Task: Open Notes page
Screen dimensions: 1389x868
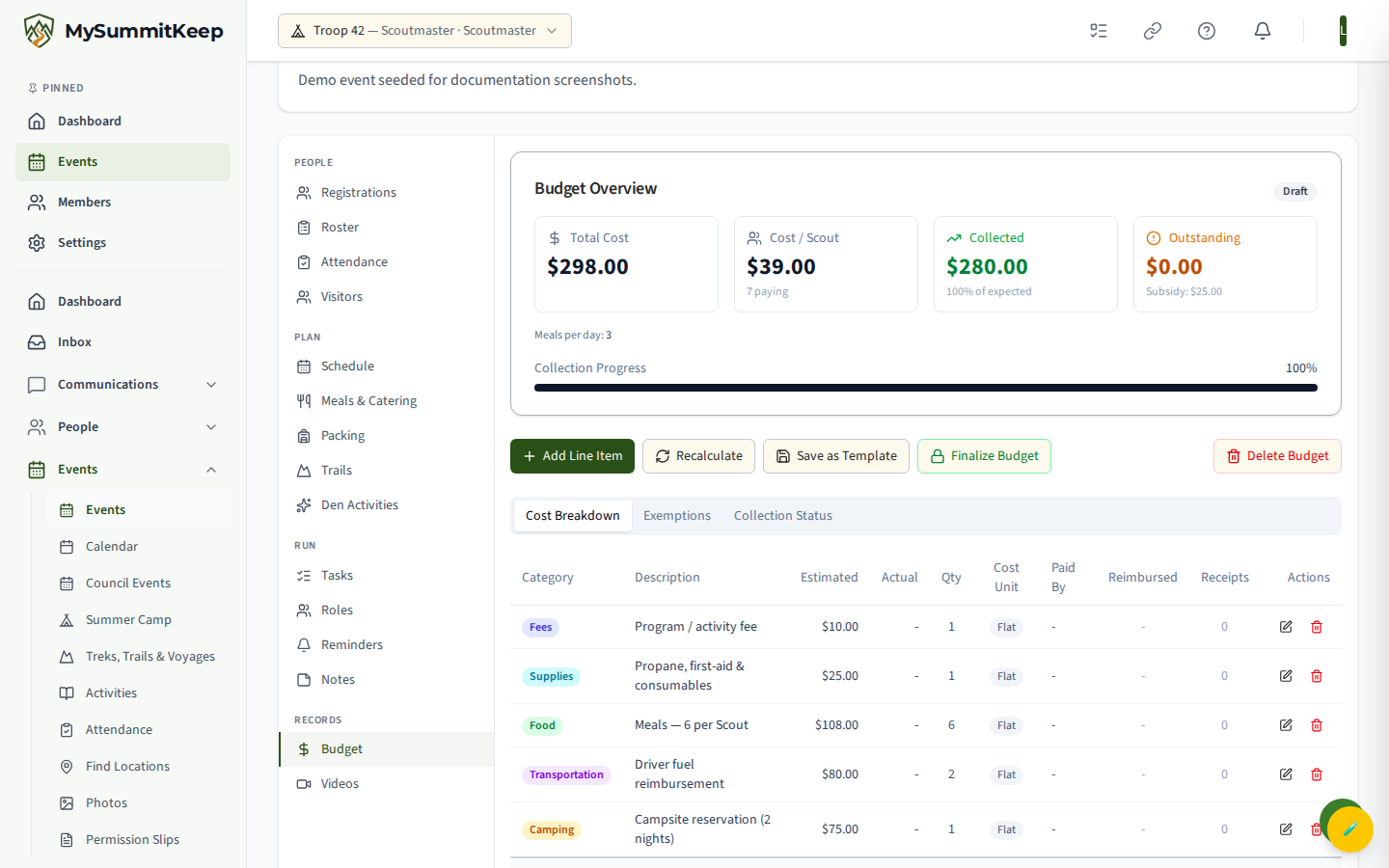Action: click(x=386, y=680)
